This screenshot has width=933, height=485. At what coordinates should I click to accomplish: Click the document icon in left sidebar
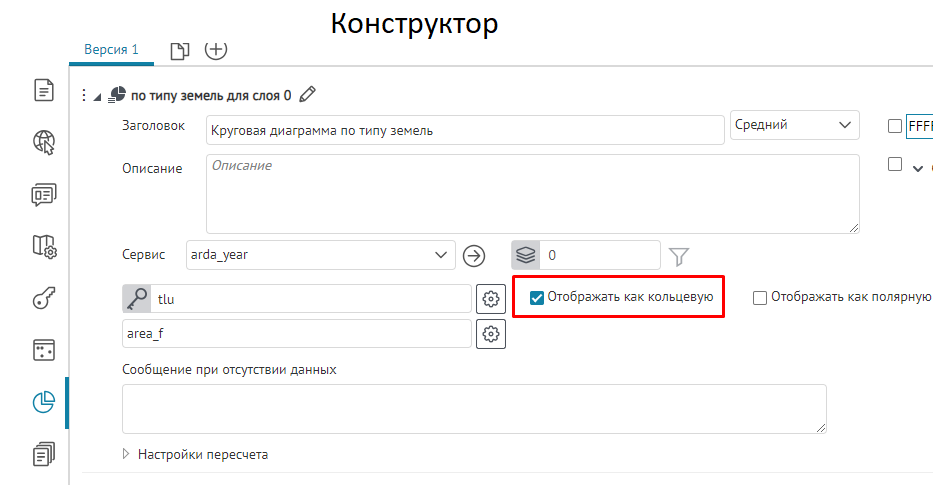pyautogui.click(x=44, y=91)
